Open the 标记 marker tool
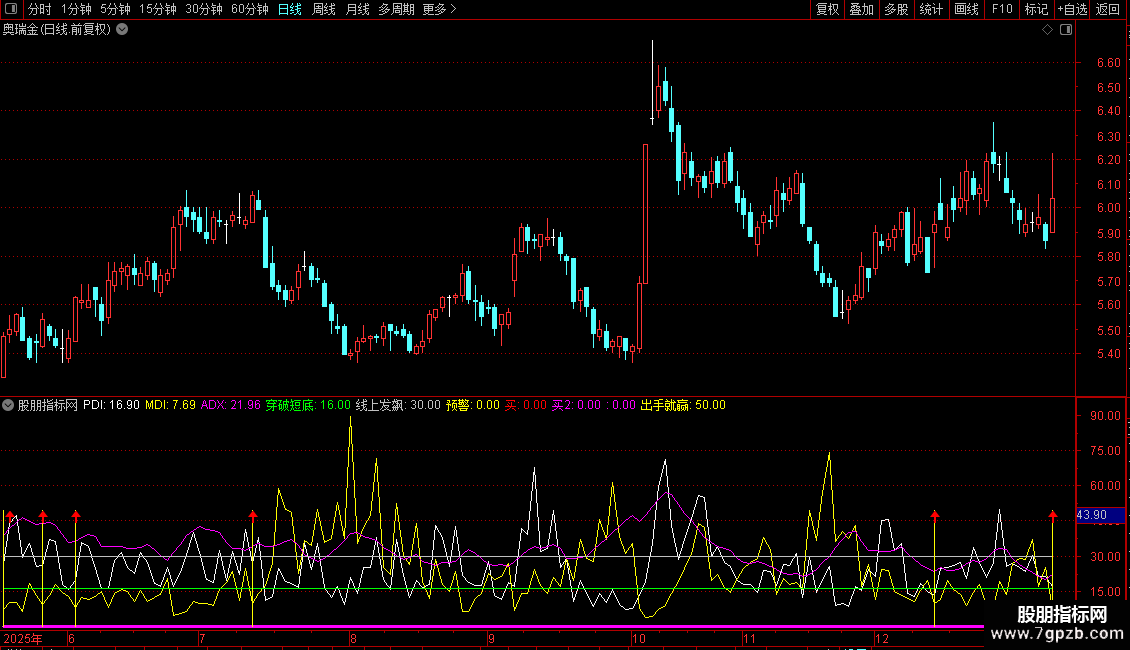The width and height of the screenshot is (1130, 650). 1036,10
